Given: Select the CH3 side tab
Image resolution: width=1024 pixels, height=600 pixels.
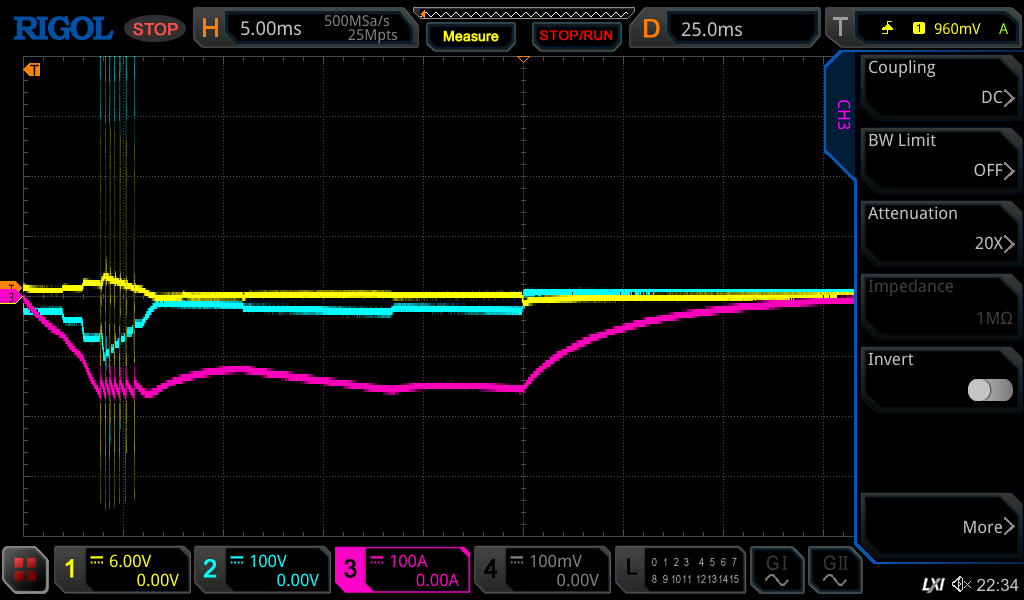Looking at the screenshot, I should coord(842,115).
